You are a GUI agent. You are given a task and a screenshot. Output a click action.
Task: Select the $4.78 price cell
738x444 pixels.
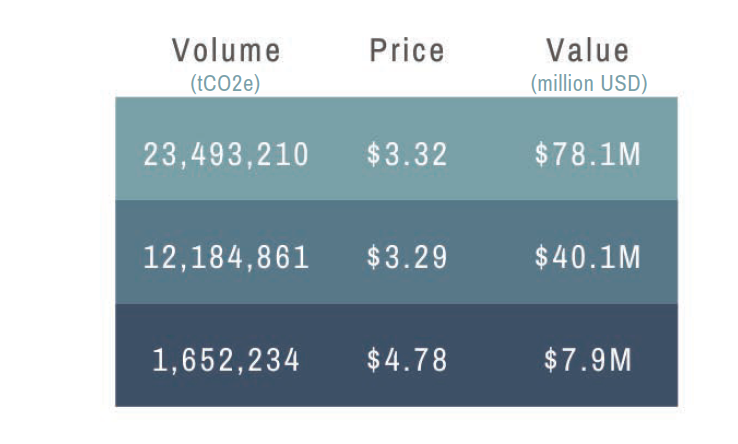coord(407,360)
